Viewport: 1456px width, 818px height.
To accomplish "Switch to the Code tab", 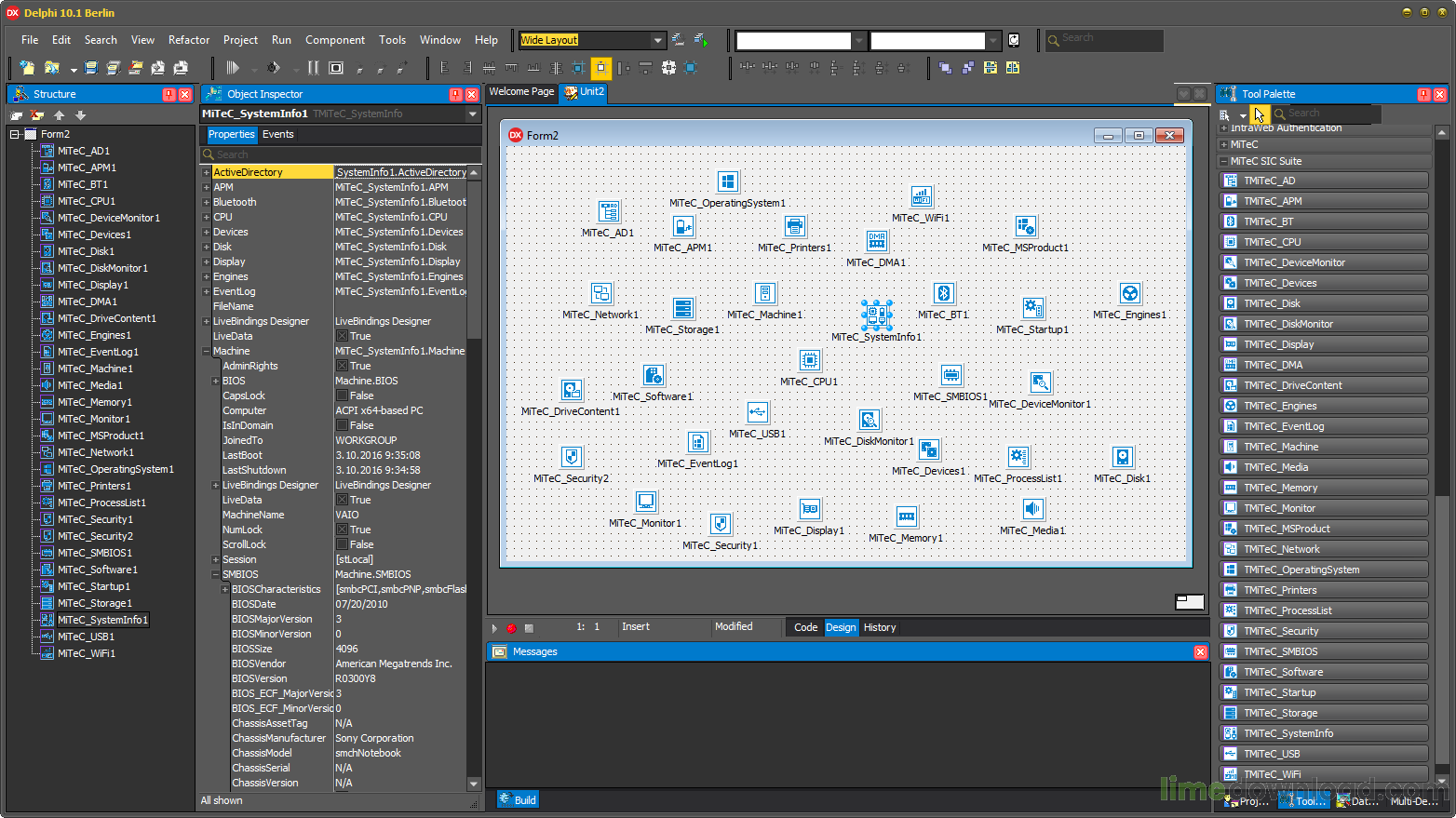I will tap(805, 627).
